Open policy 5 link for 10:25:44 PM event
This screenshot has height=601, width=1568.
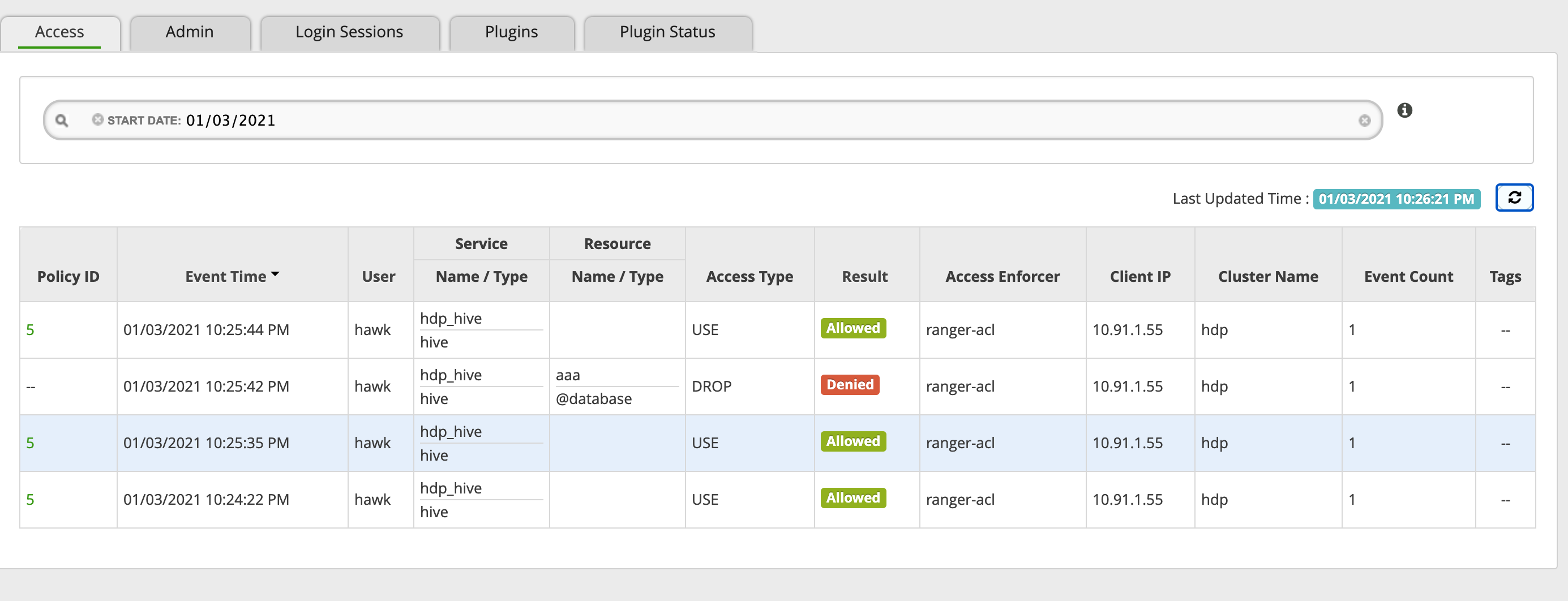click(31, 330)
